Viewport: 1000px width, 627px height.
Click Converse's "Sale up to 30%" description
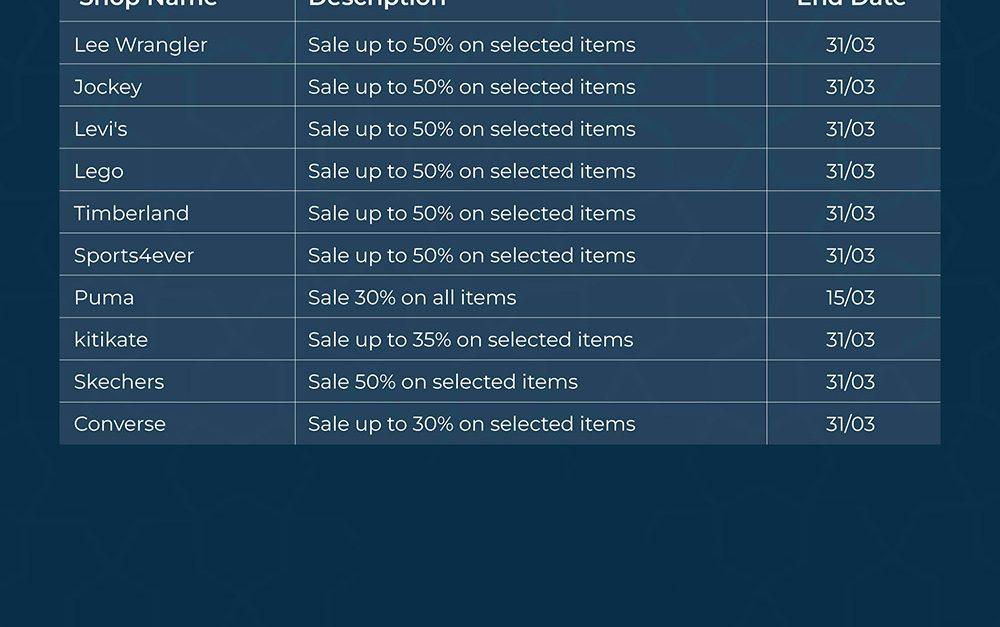pos(471,423)
